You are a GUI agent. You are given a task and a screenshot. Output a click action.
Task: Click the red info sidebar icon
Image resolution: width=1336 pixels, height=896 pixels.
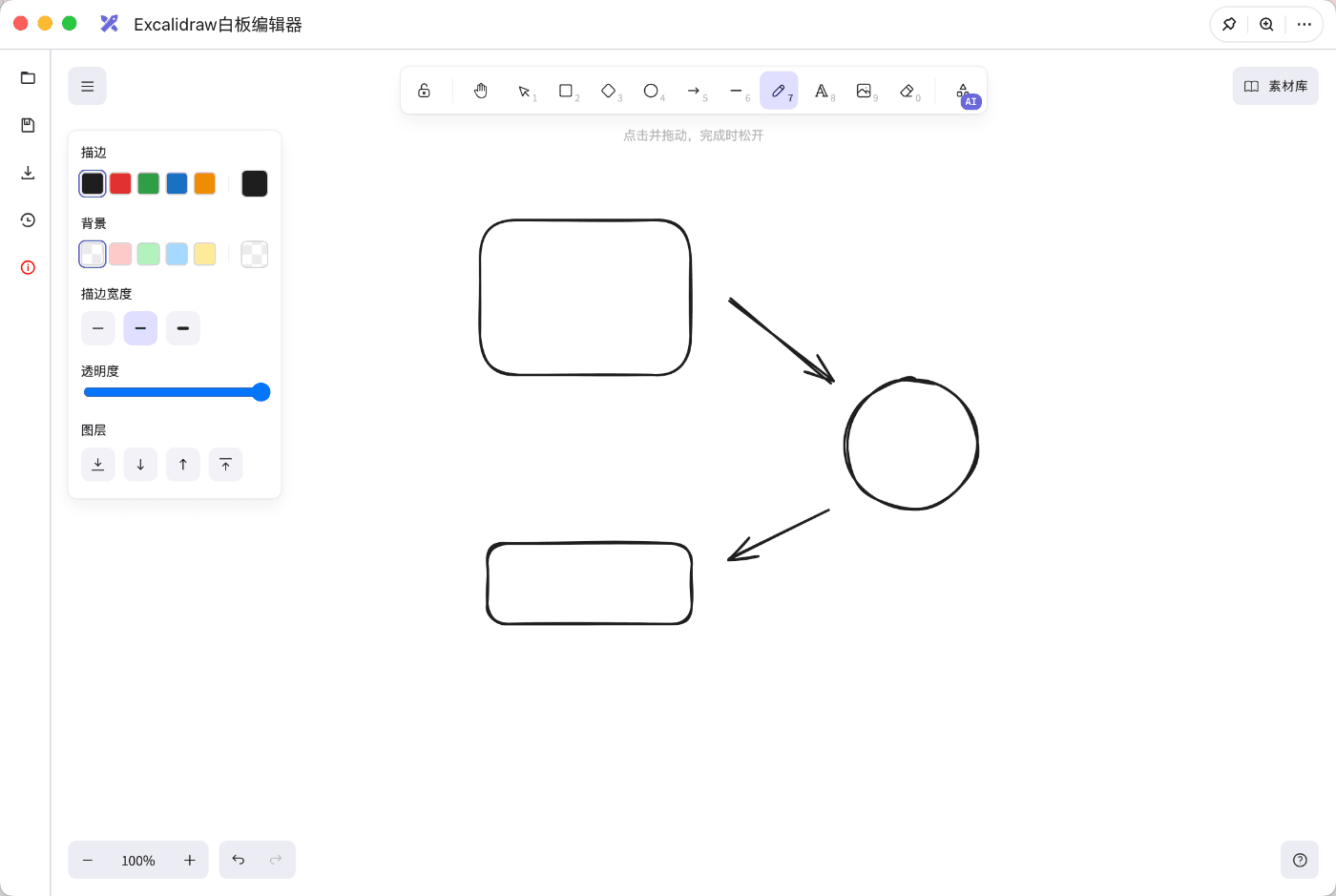[x=28, y=267]
